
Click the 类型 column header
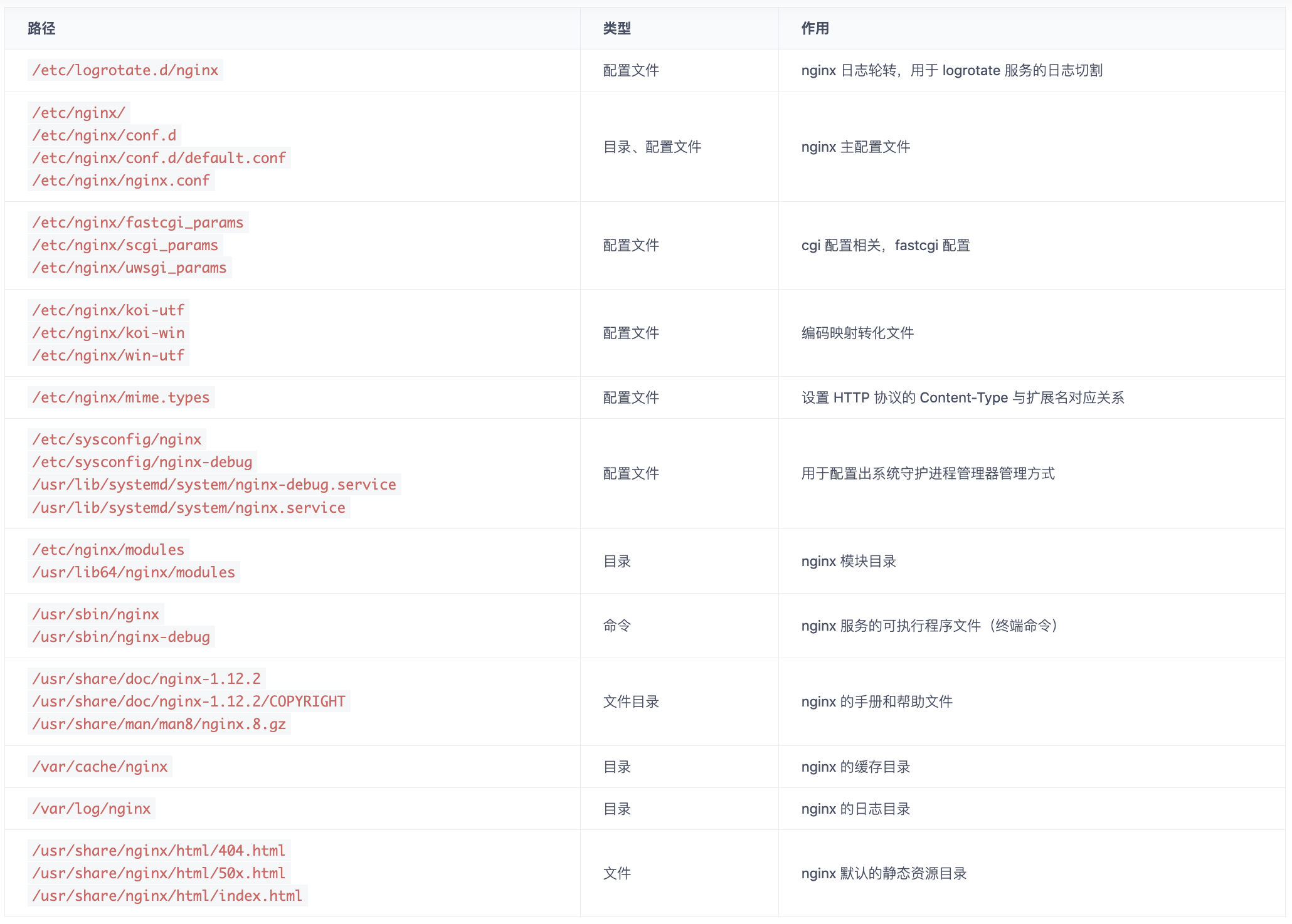(617, 28)
